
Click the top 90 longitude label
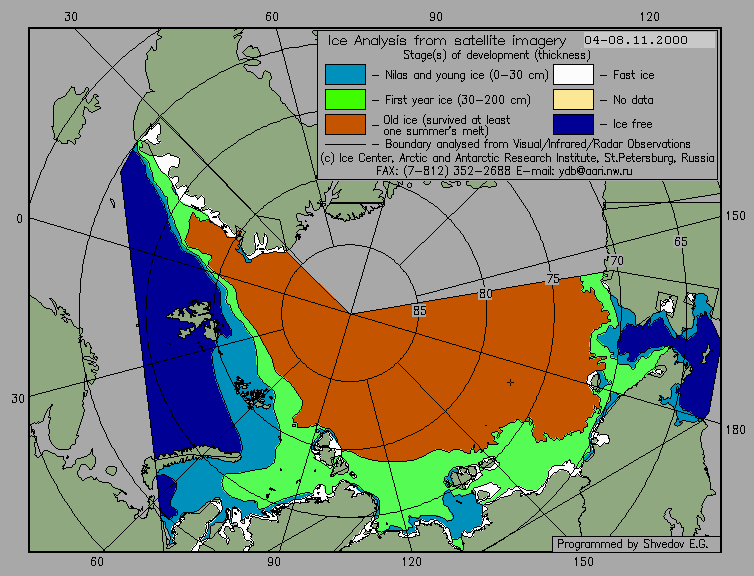point(436,17)
